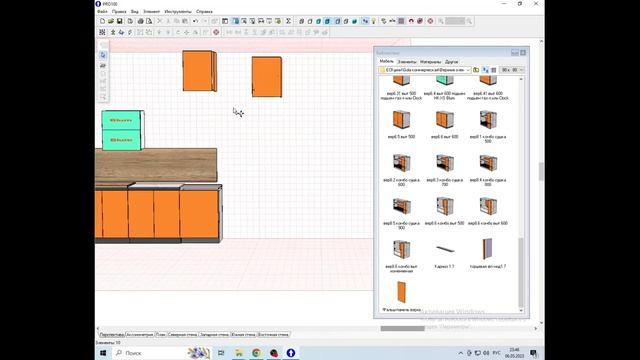Click the PRO100 app icon in taskbar
This screenshot has width=640, height=360.
pos(291,353)
